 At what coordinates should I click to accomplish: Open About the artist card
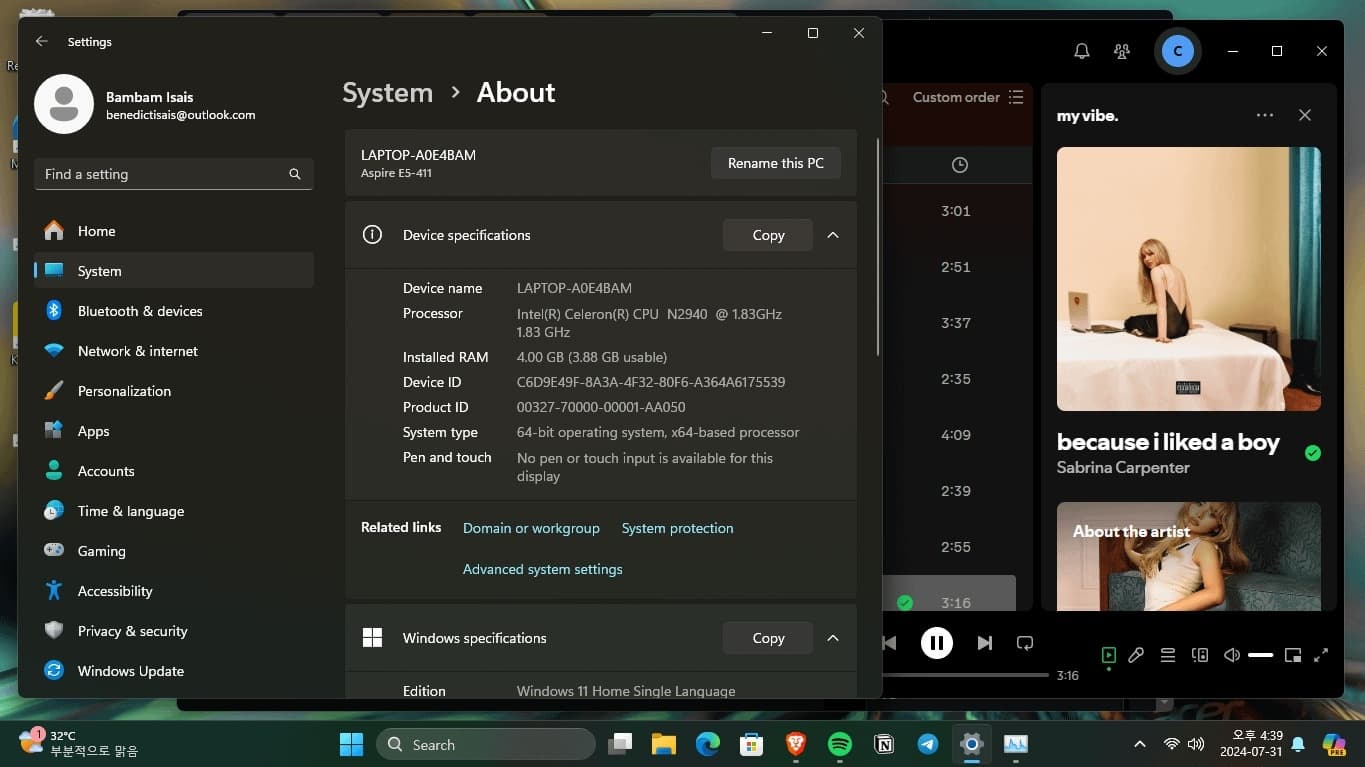[x=1188, y=556]
